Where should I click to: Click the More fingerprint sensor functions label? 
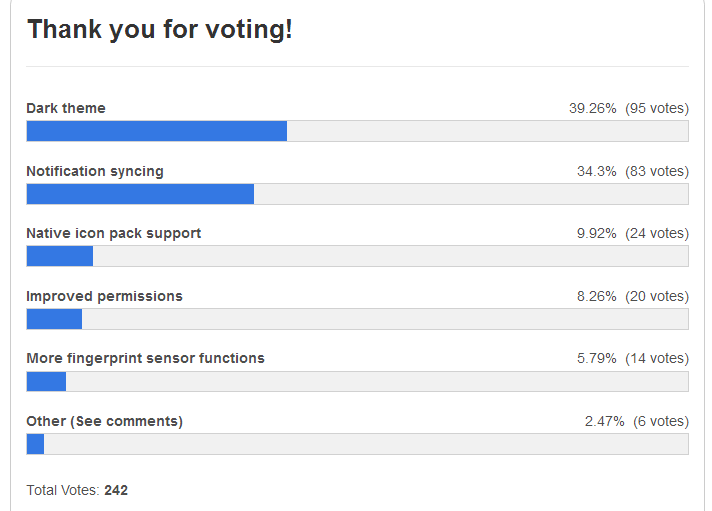(146, 358)
